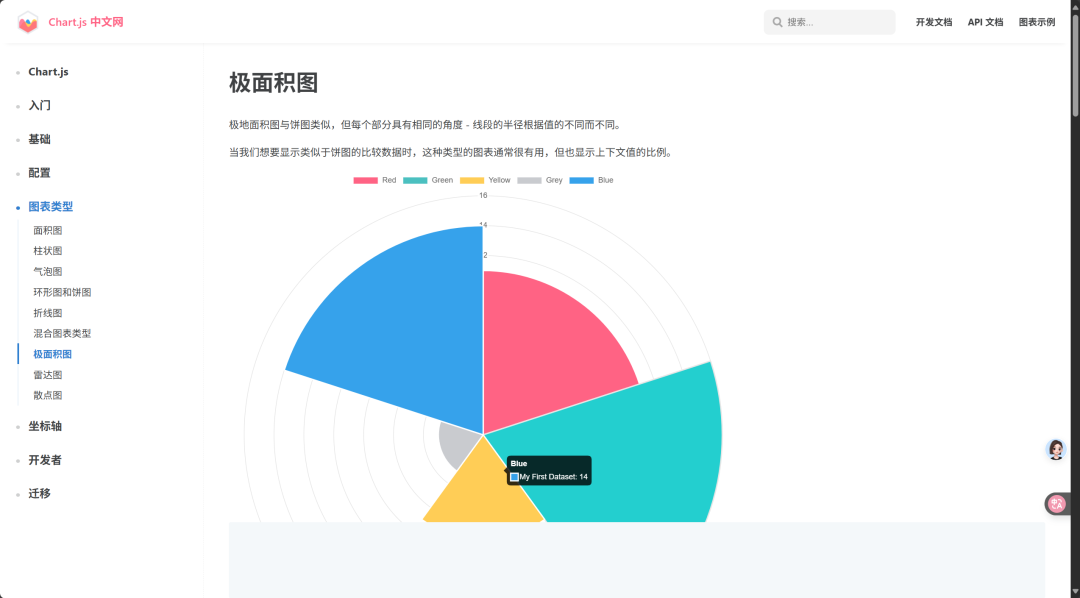The width and height of the screenshot is (1080, 598).
Task: Expand the Chart.js sidebar section
Action: click(48, 72)
